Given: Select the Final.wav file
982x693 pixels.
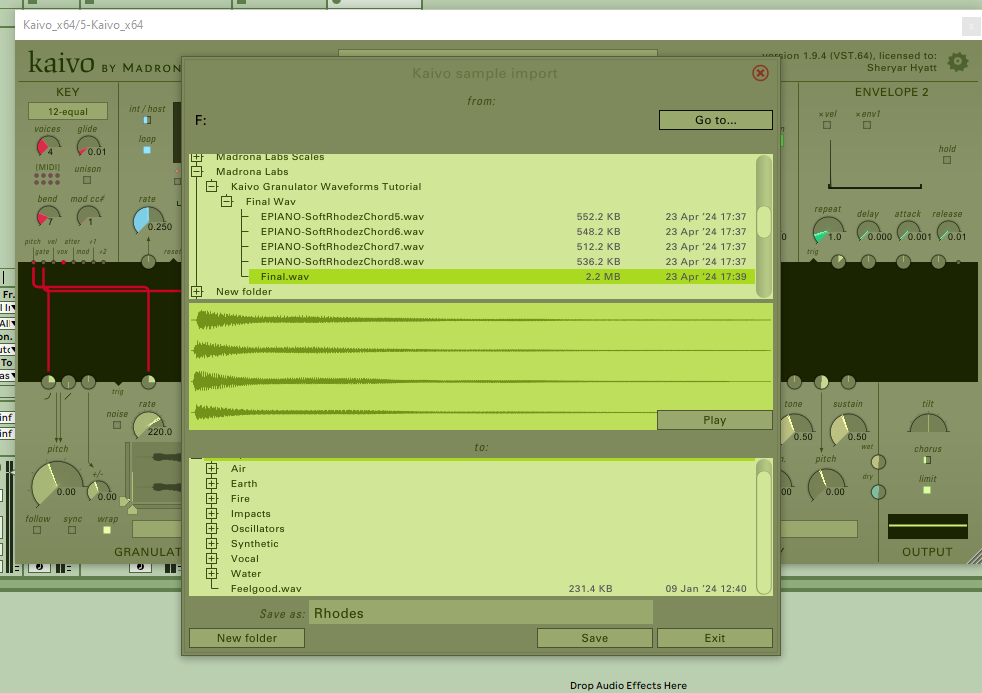Looking at the screenshot, I should [502, 277].
